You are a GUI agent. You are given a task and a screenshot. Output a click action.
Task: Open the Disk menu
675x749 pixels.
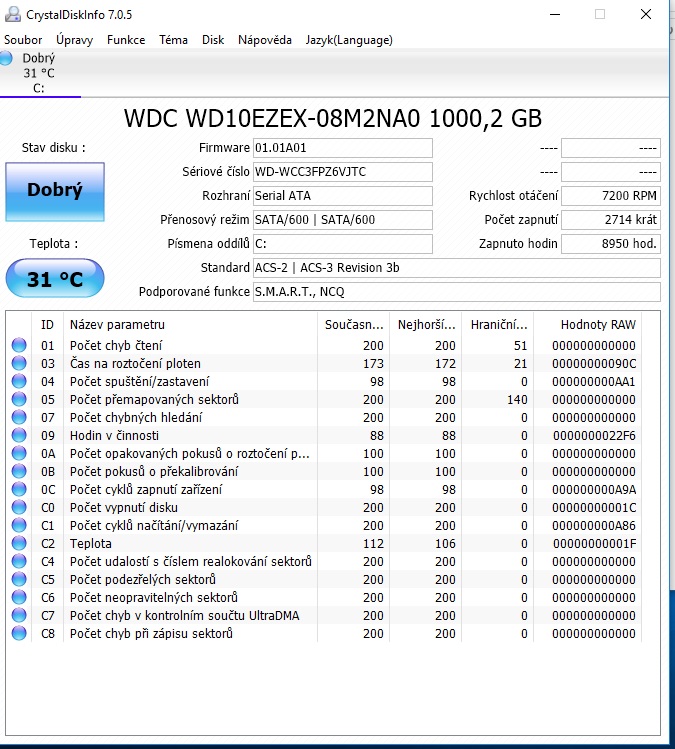[x=213, y=40]
